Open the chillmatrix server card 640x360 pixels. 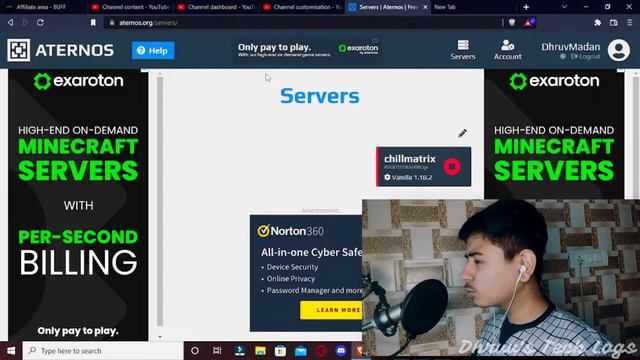[x=423, y=167]
